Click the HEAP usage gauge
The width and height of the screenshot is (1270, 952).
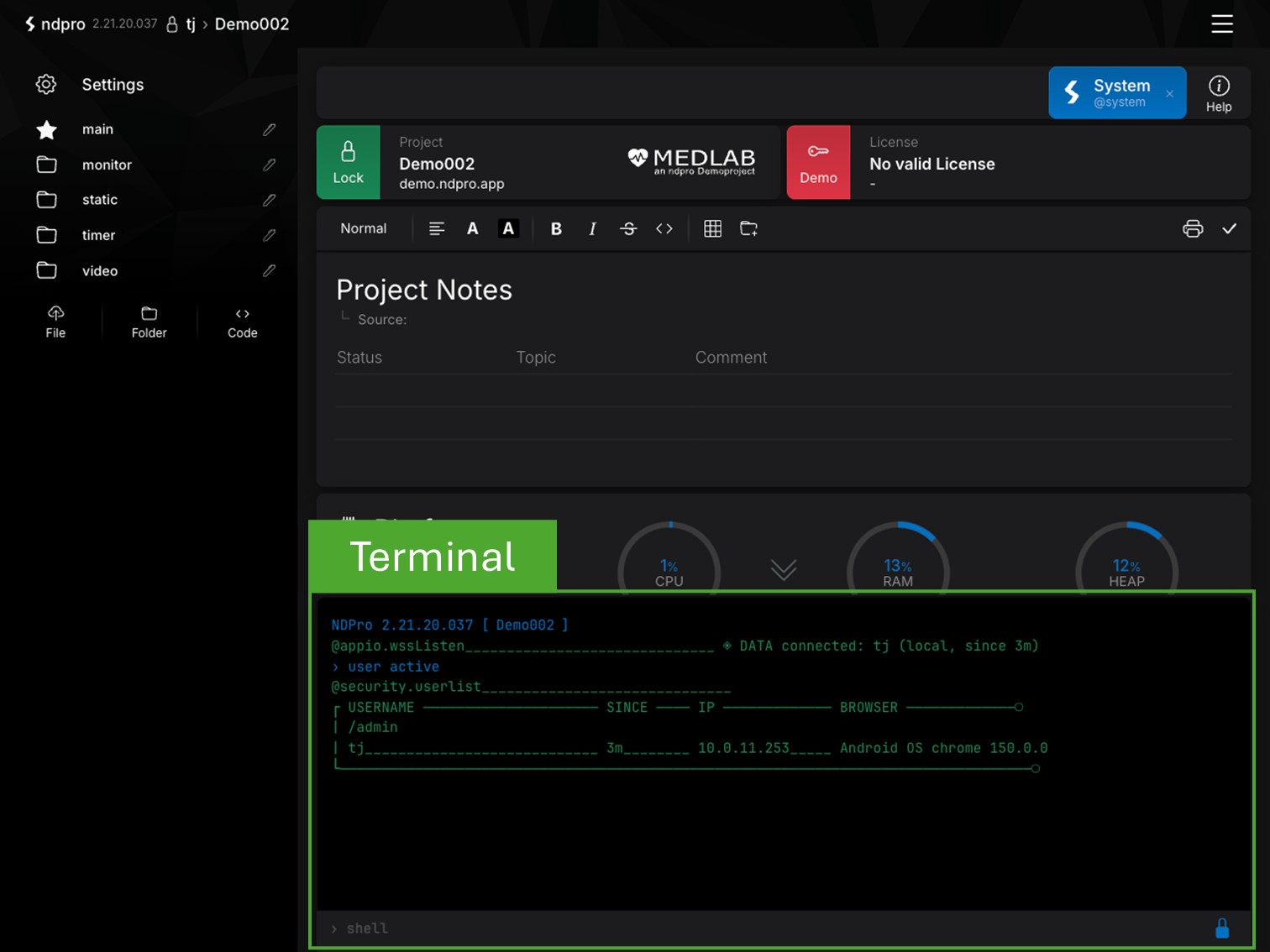(1126, 559)
